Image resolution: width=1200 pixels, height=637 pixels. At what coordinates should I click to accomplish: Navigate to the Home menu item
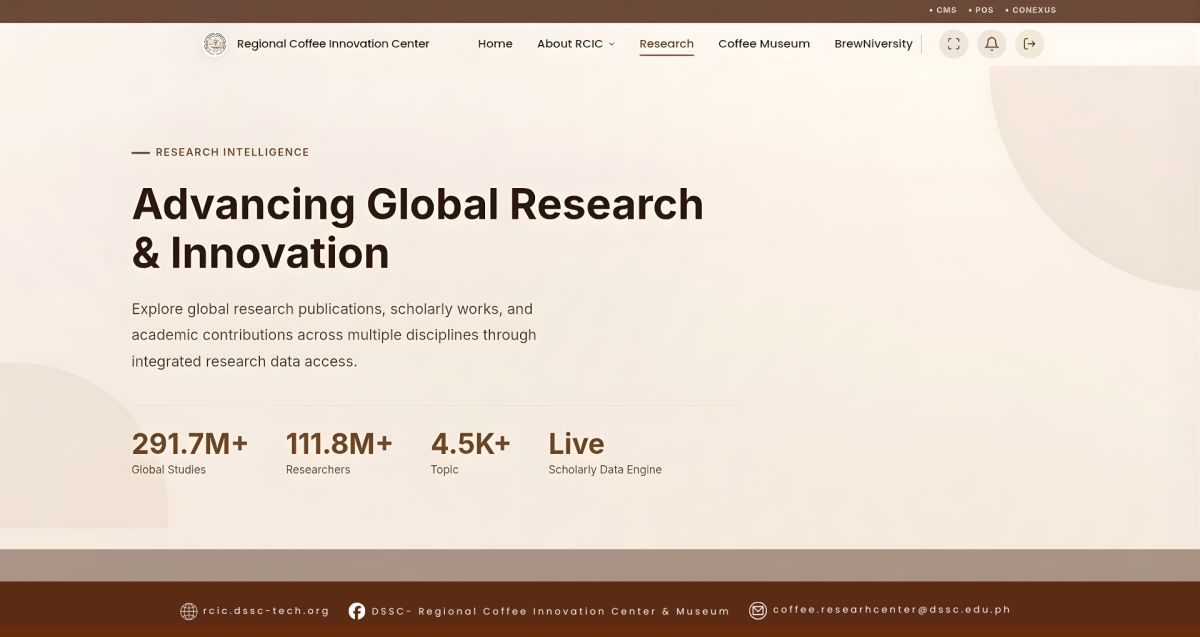click(495, 43)
